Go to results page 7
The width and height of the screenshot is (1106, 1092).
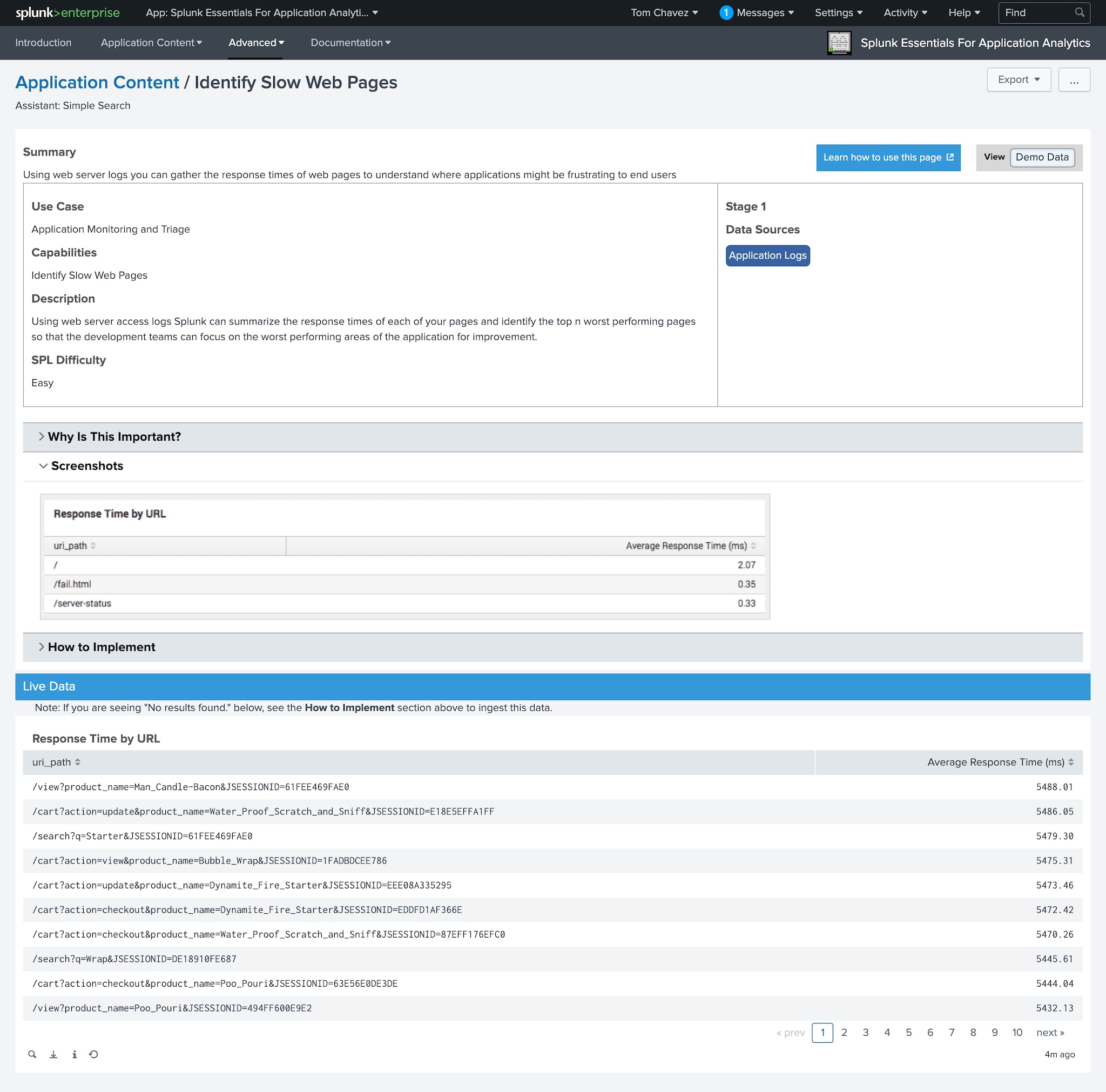coord(952,1033)
